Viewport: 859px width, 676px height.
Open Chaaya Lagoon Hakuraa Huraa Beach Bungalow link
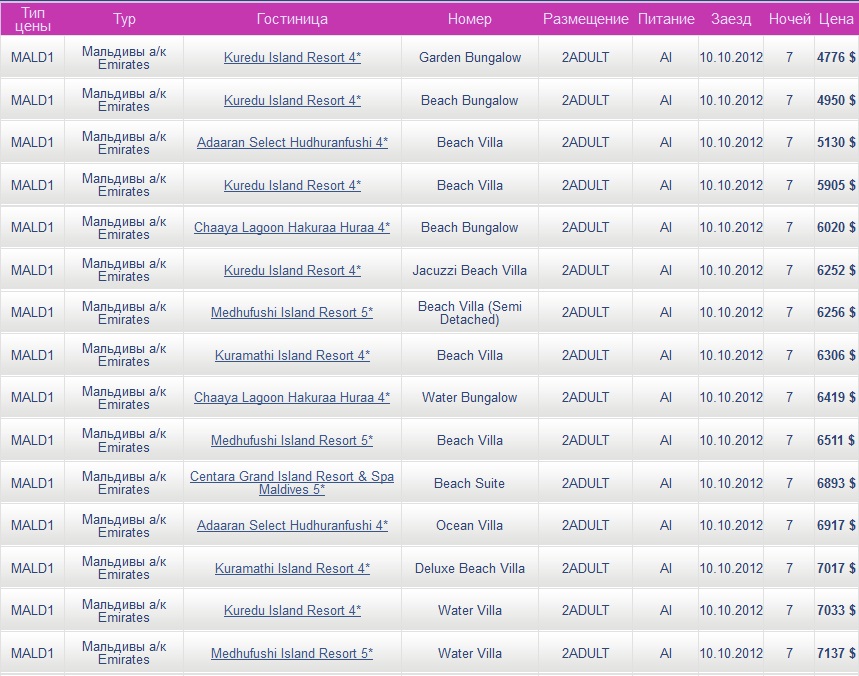(x=292, y=228)
